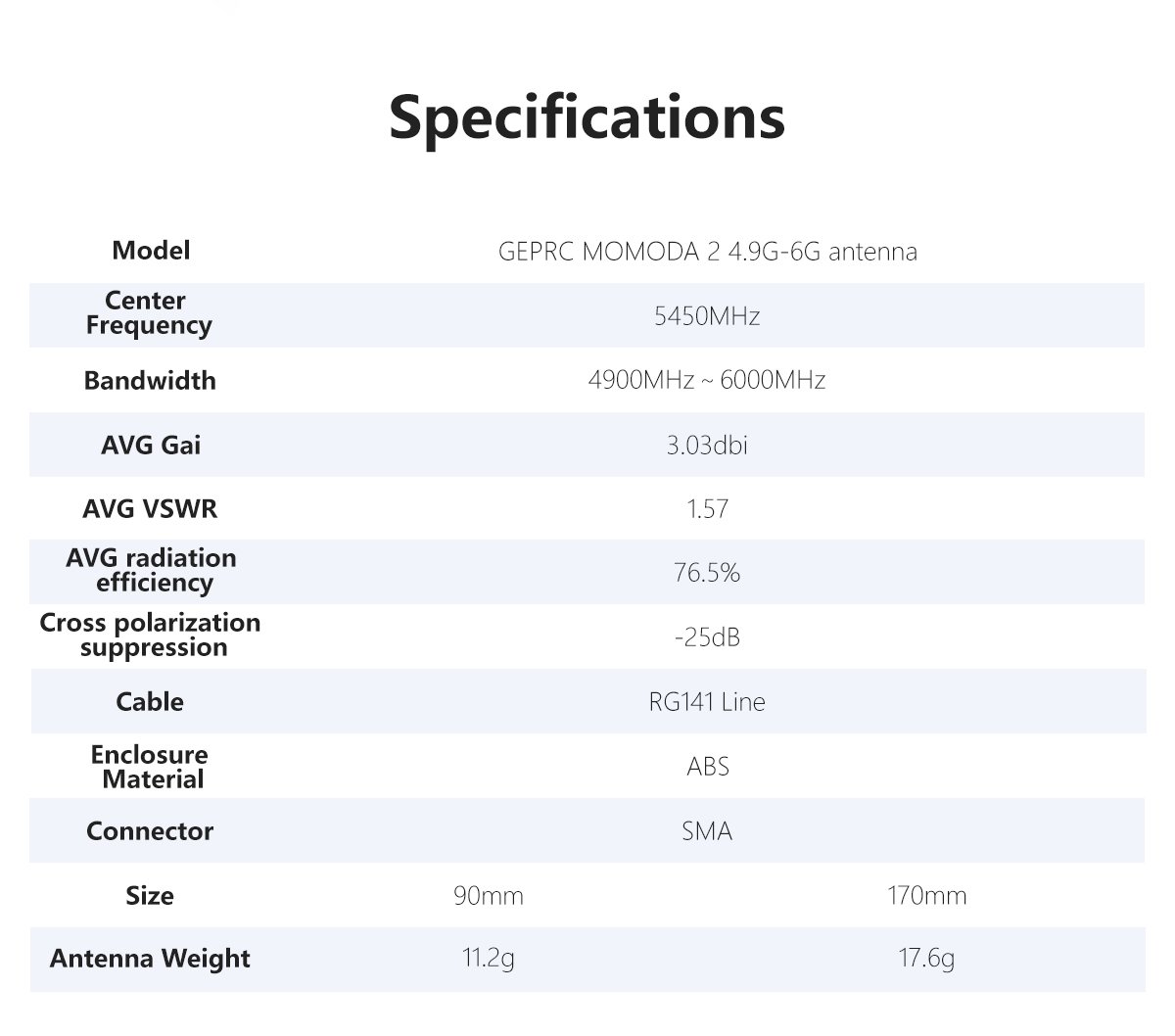Click the 76.5% radiation efficiency value
Viewport: 1175px width, 1036px height.
coord(707,573)
